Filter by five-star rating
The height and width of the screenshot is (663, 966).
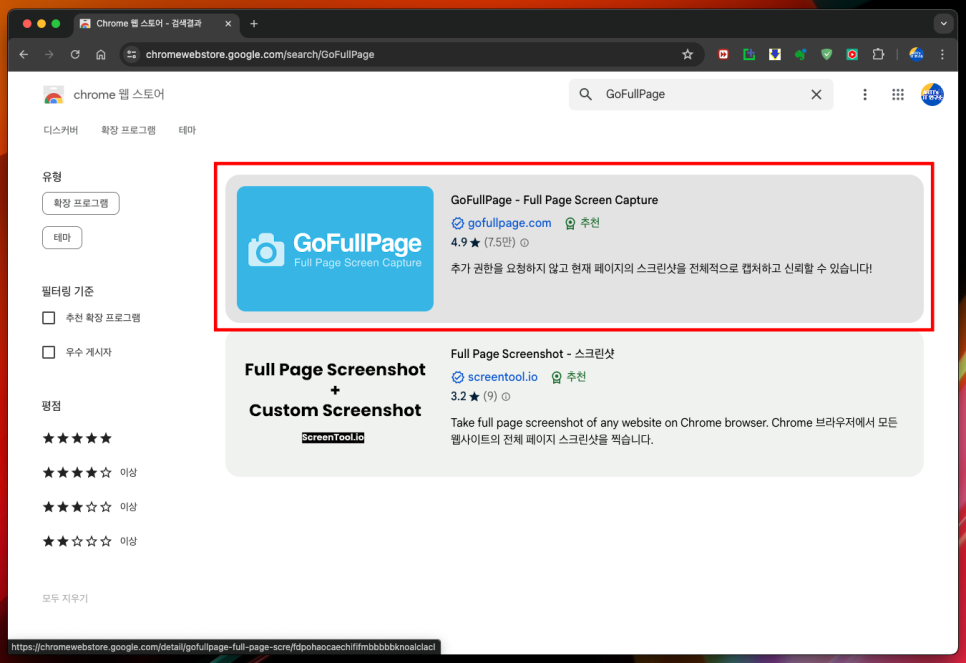[x=77, y=438]
